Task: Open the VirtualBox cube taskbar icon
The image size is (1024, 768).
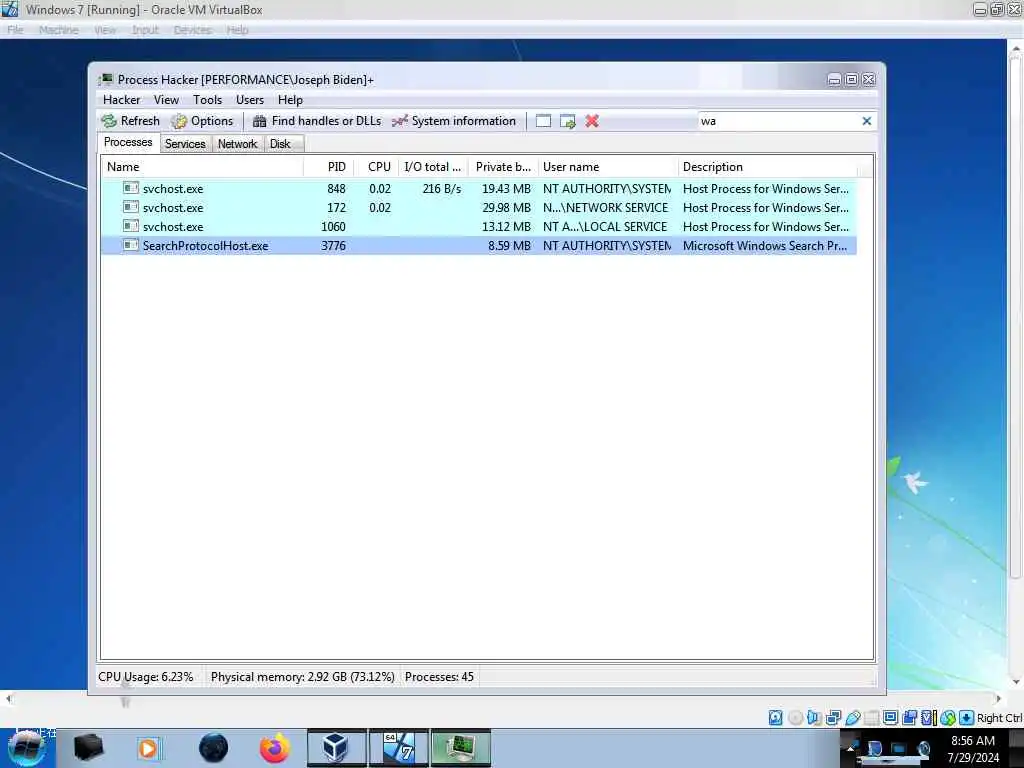Action: pyautogui.click(x=336, y=748)
